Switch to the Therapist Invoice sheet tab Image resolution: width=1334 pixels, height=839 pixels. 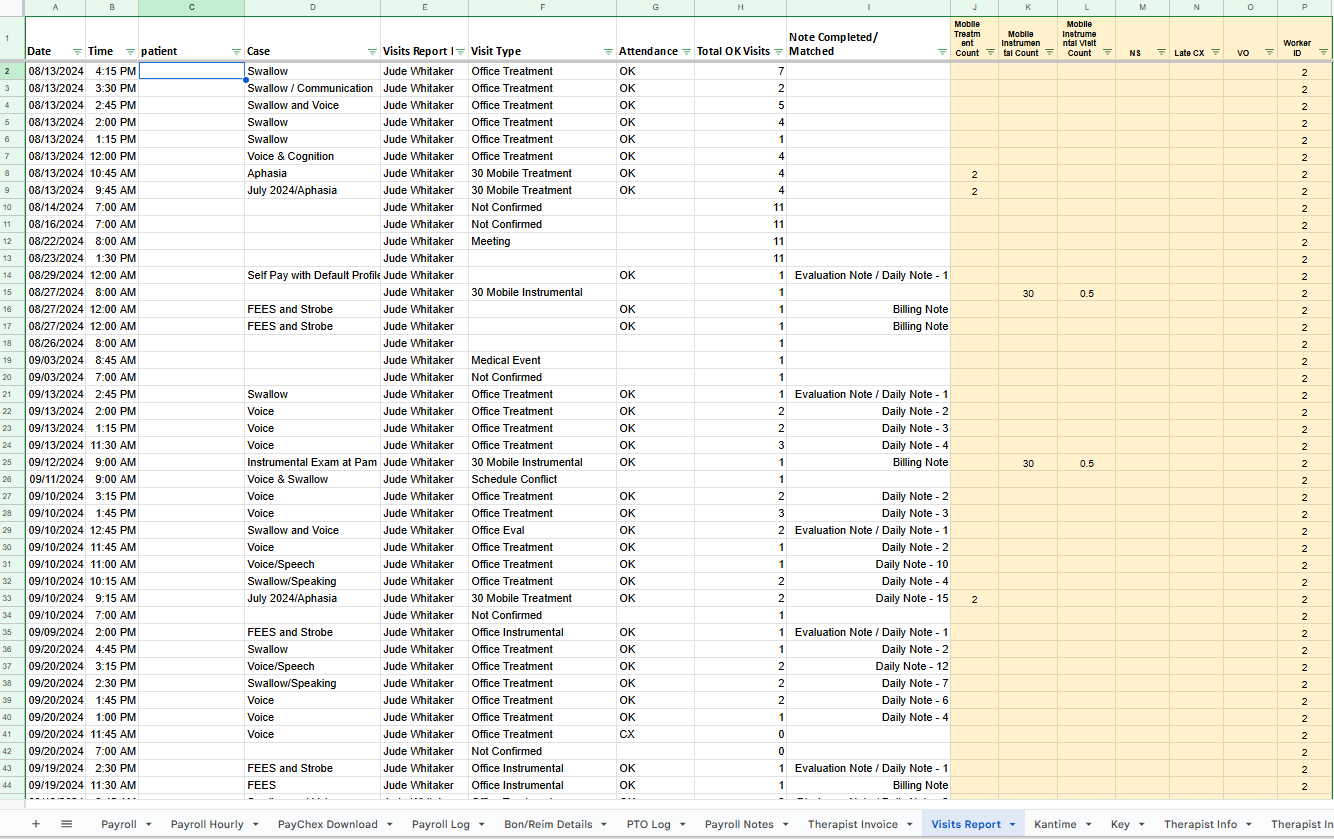click(x=853, y=825)
